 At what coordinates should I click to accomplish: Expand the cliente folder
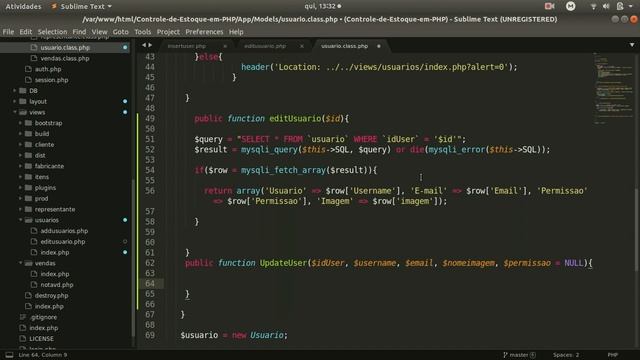point(20,144)
